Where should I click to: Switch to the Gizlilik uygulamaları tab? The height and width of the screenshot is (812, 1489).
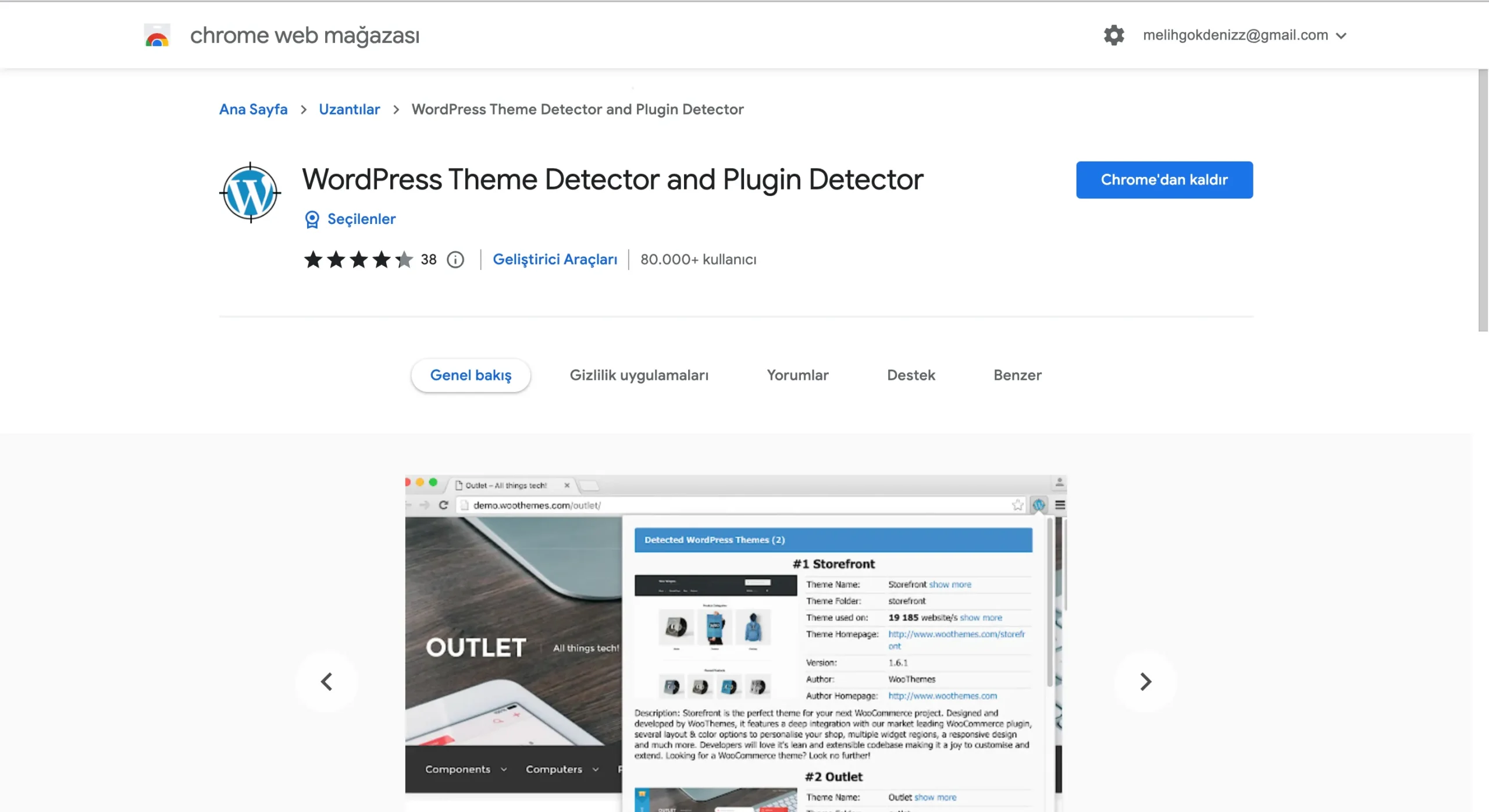click(x=639, y=375)
